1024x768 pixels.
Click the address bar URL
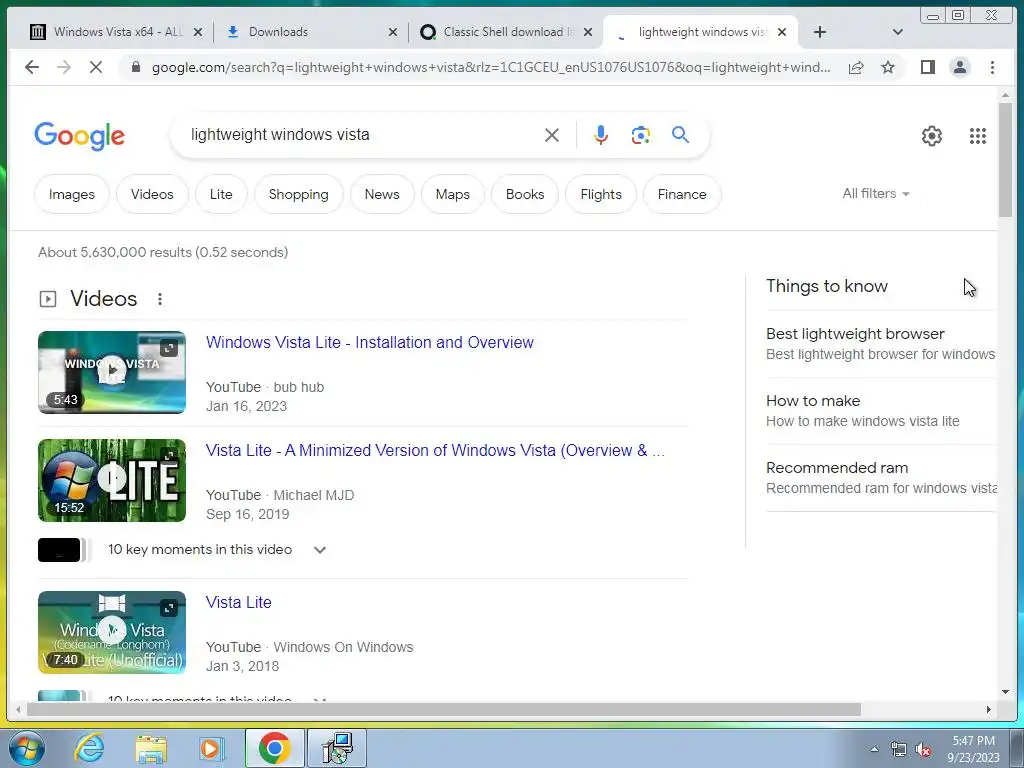pyautogui.click(x=490, y=67)
